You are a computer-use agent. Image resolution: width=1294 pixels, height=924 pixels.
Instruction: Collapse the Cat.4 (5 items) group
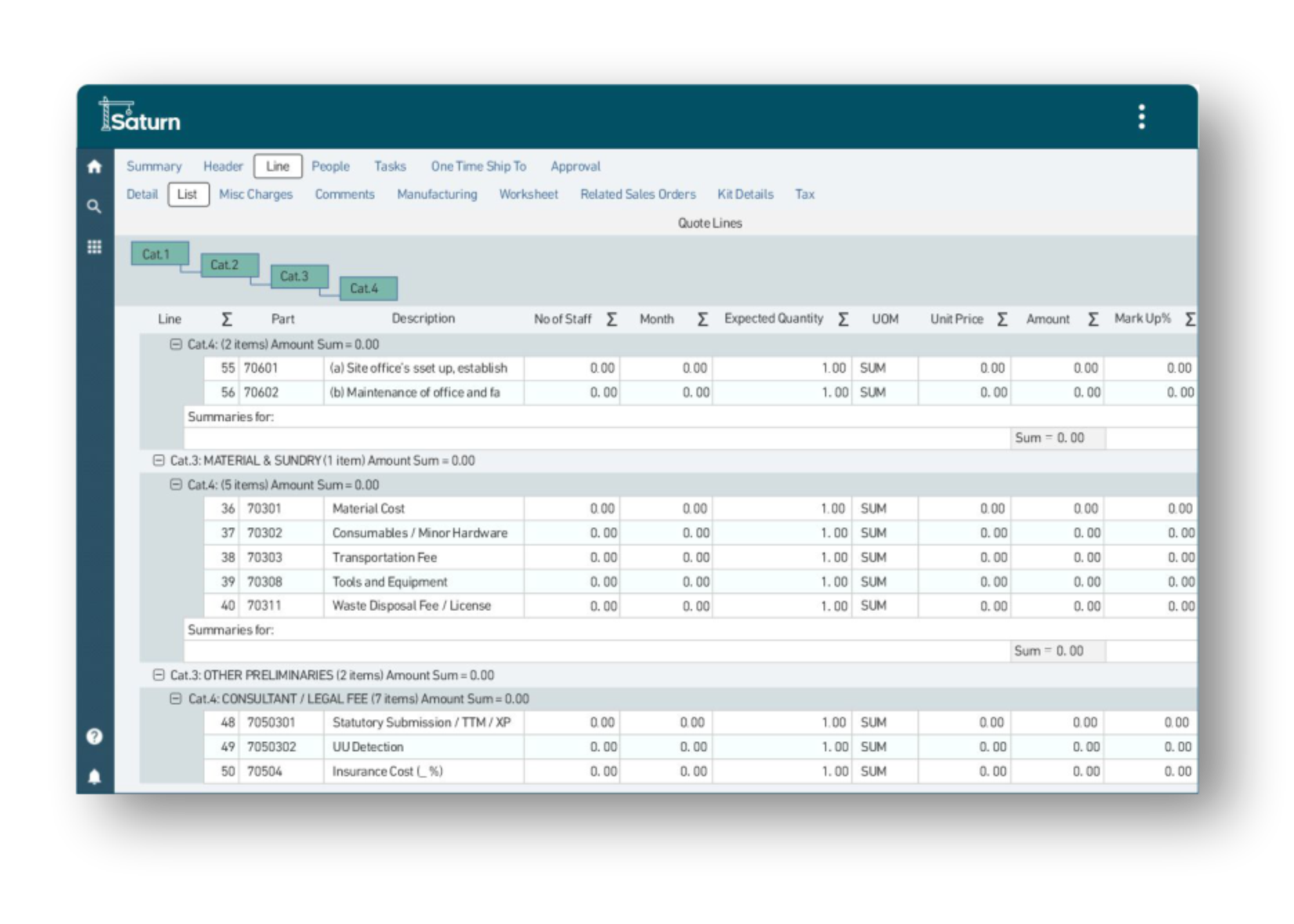click(x=176, y=485)
